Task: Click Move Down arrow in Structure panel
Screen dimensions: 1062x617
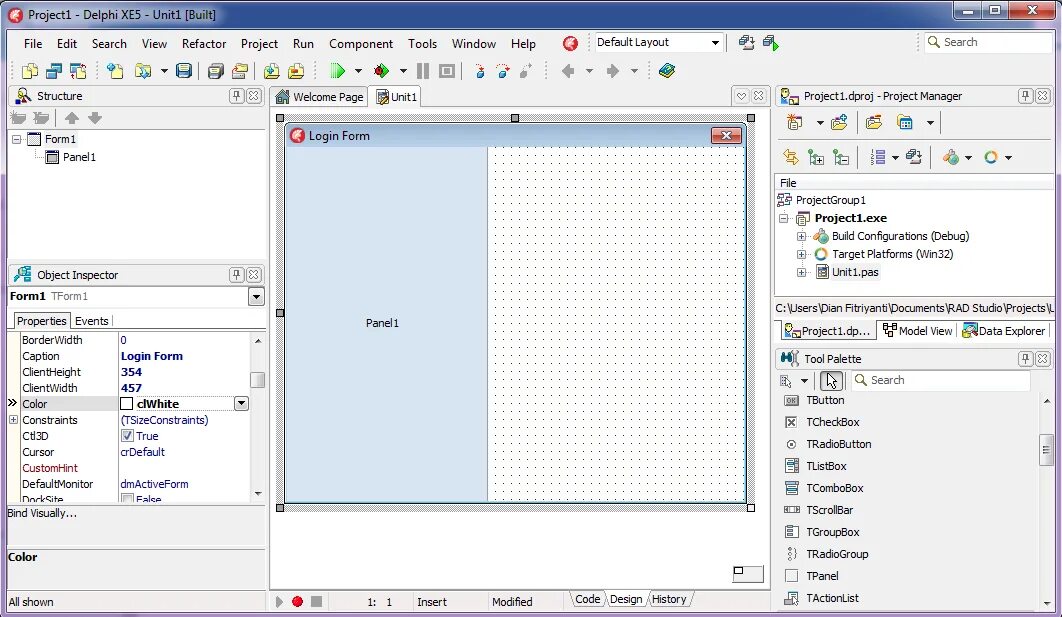Action: [95, 118]
